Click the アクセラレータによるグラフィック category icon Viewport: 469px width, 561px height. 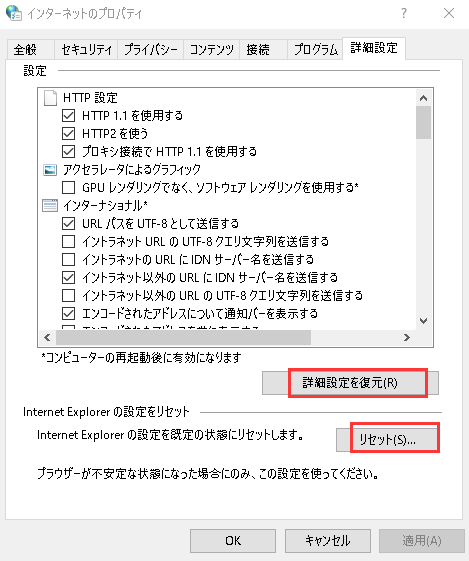(50, 170)
